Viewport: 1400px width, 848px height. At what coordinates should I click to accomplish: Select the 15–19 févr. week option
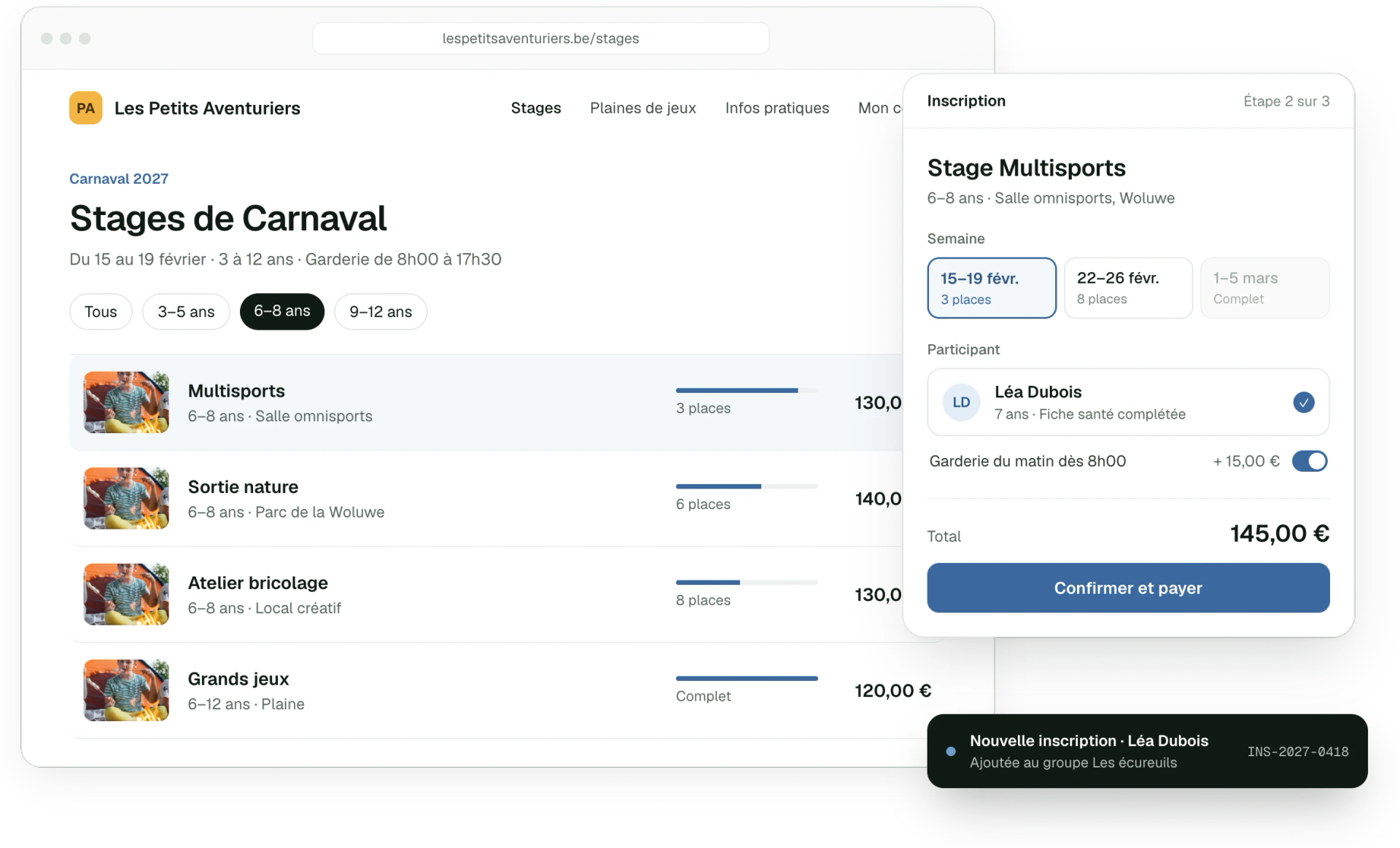tap(992, 288)
